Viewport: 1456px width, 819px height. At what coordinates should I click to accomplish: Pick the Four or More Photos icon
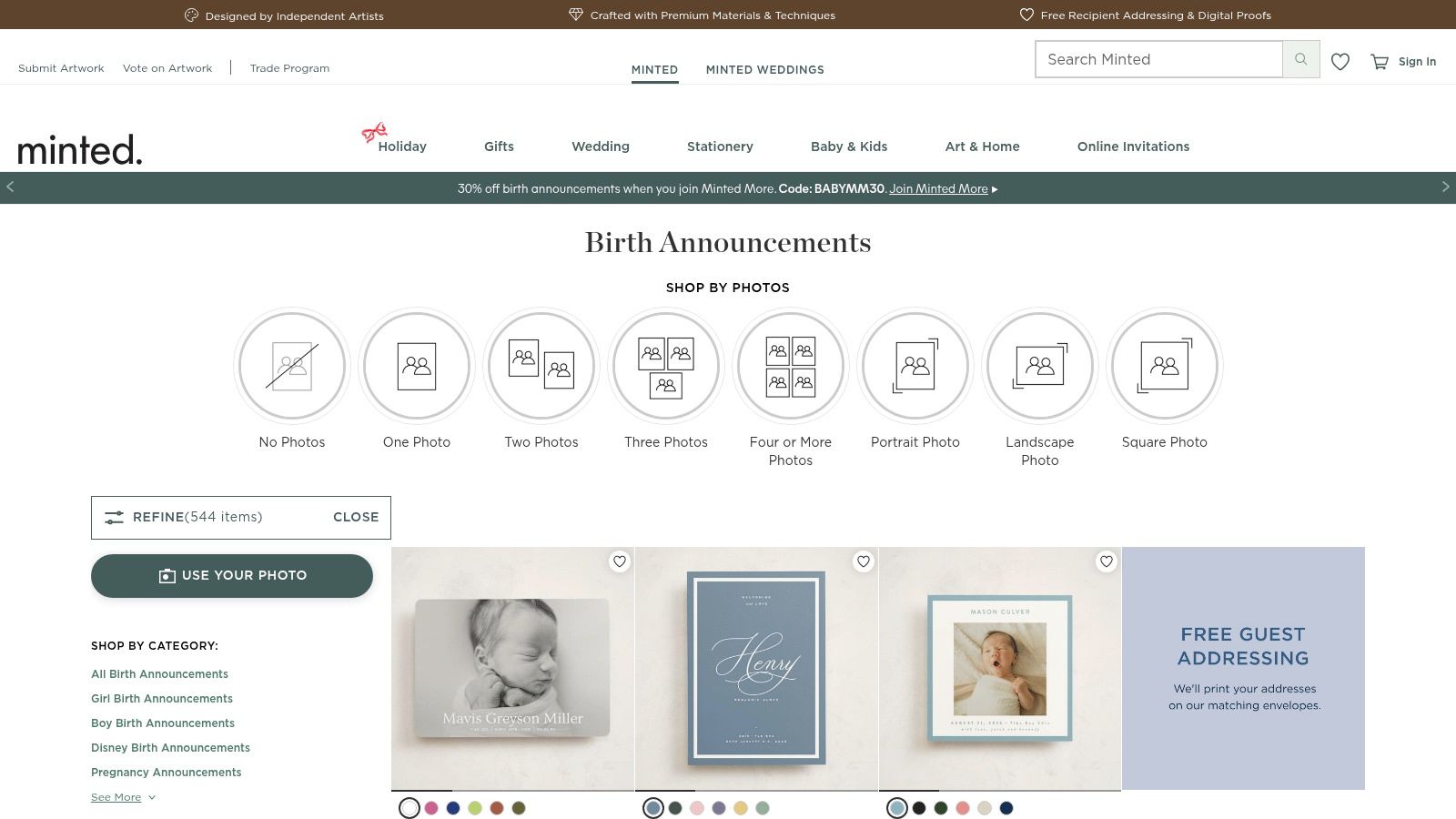point(791,366)
